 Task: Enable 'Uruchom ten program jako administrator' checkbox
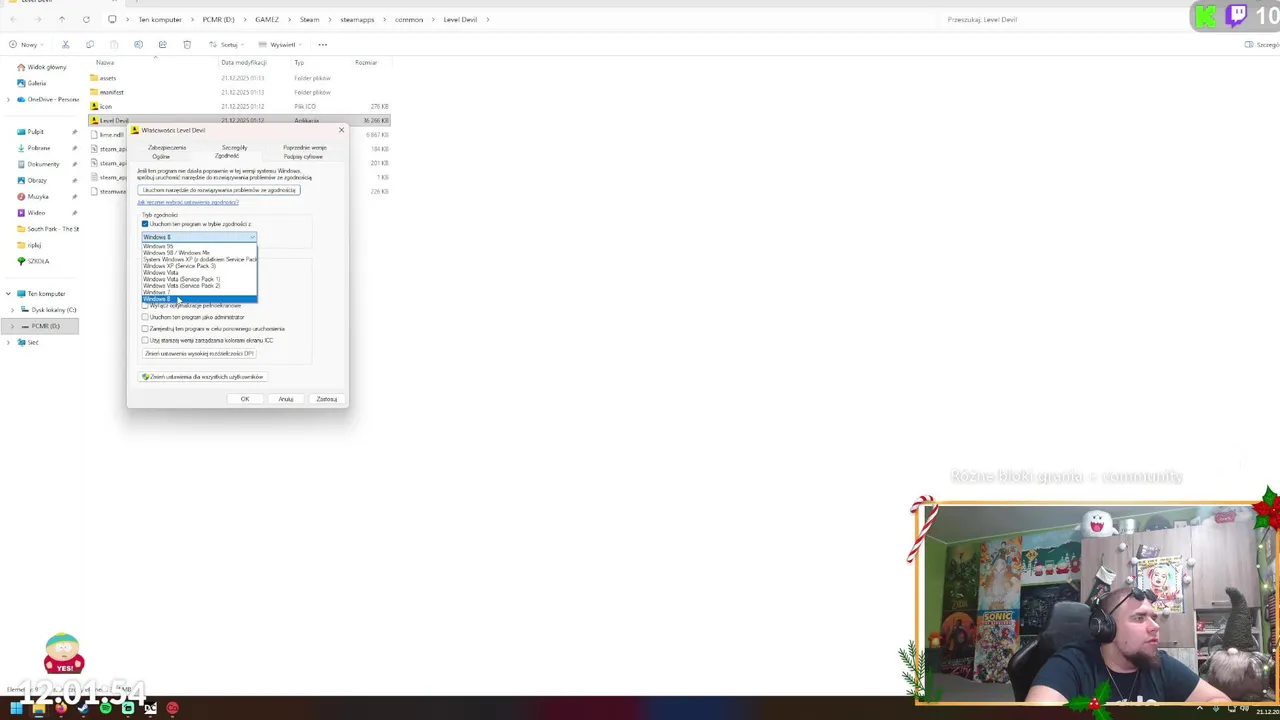point(145,317)
